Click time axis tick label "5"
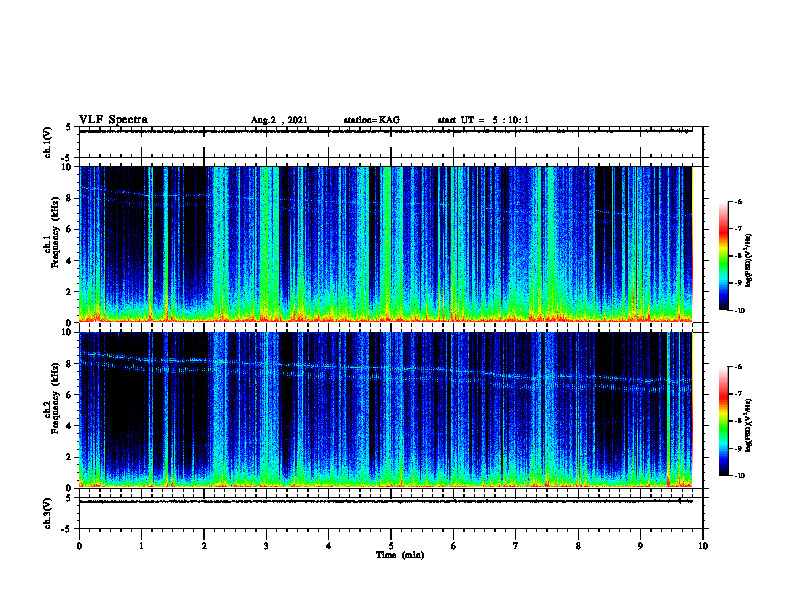 (x=391, y=546)
